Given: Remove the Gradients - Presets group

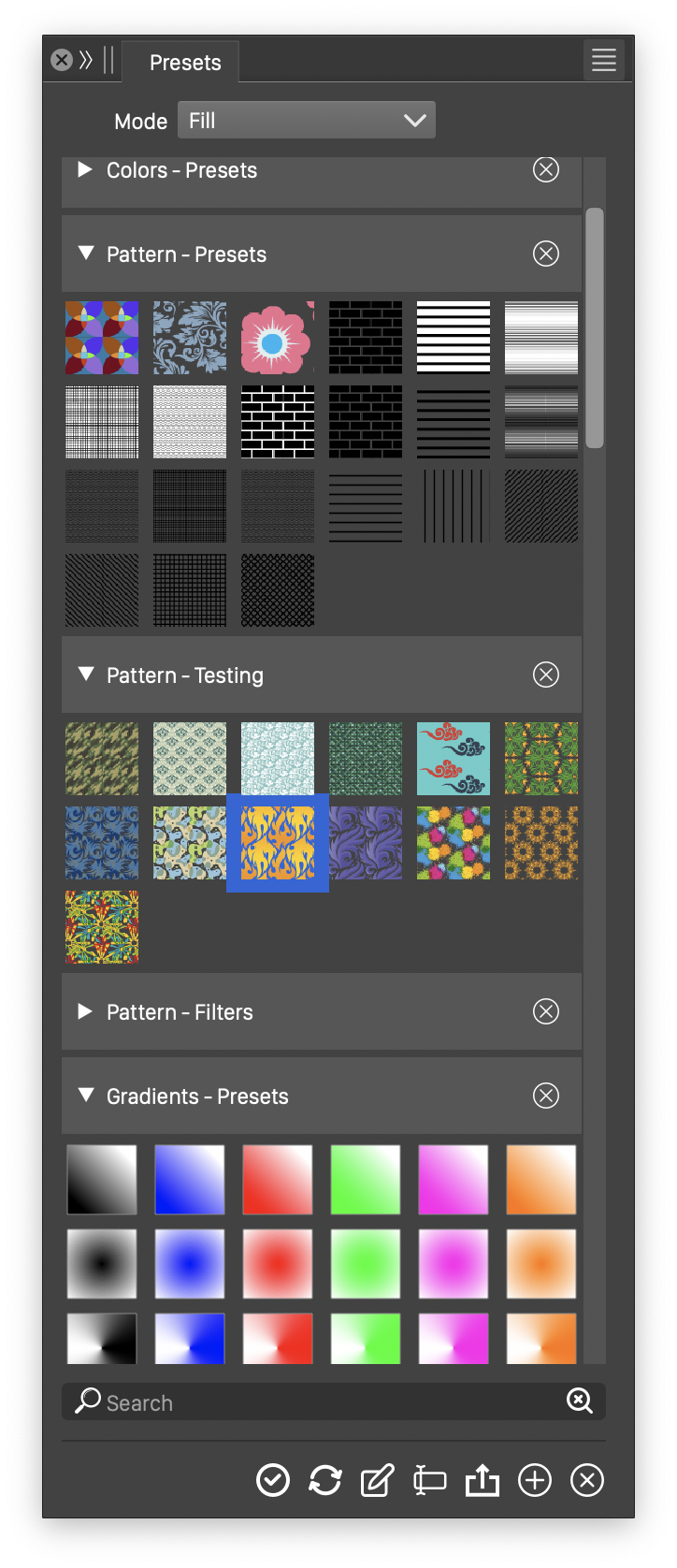Looking at the screenshot, I should click(x=546, y=1096).
